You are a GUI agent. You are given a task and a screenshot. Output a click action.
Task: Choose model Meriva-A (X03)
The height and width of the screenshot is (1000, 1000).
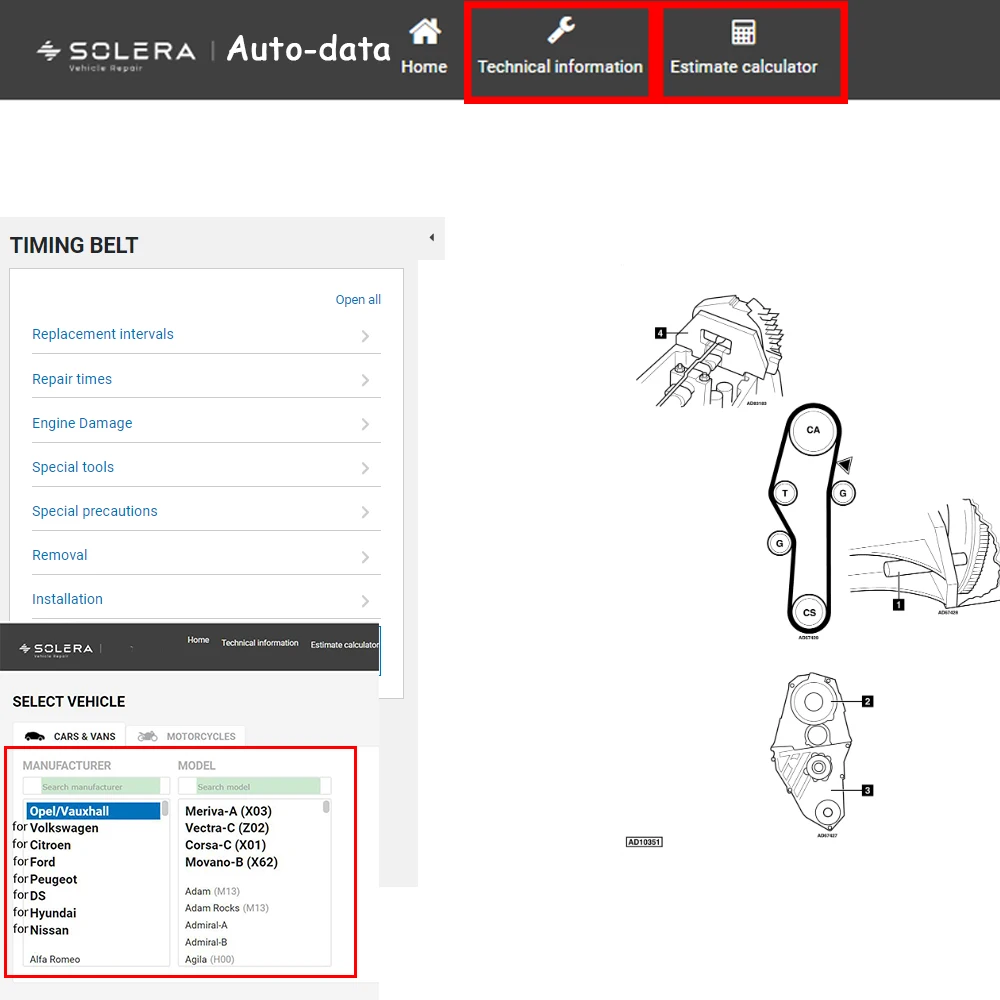coord(228,811)
